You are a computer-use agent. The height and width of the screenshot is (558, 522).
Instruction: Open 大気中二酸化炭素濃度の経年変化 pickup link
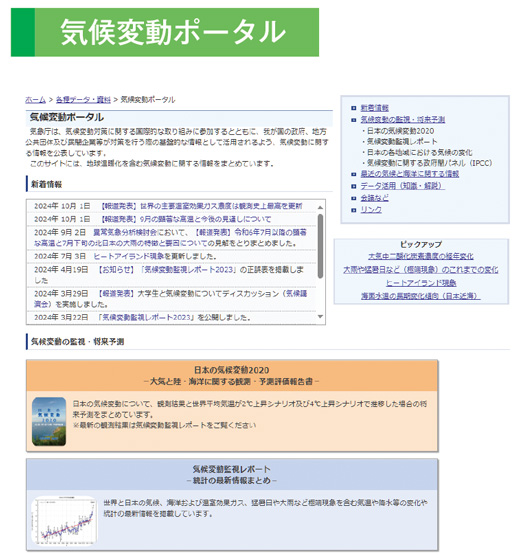pyautogui.click(x=421, y=256)
